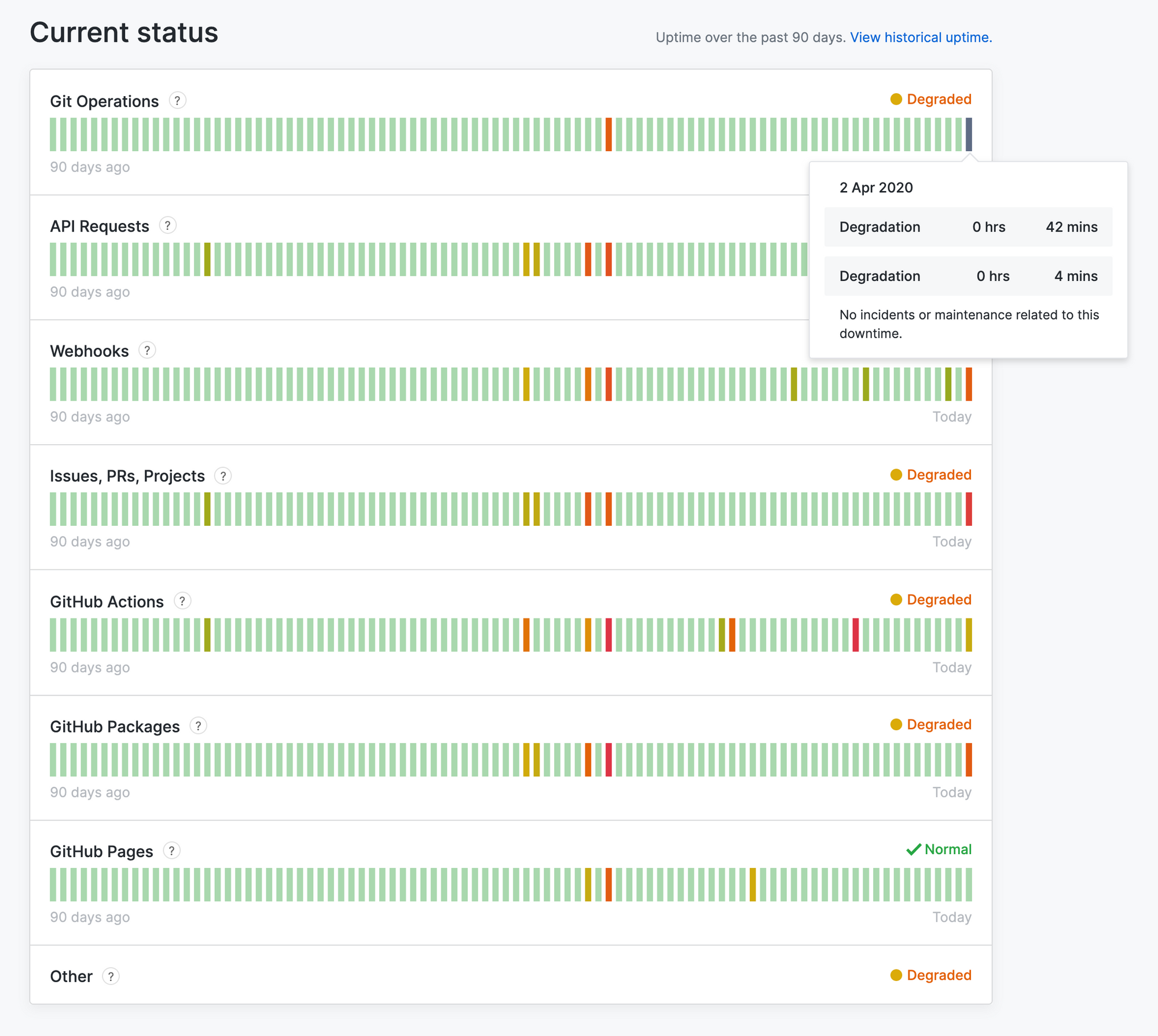Click the Degraded status for GitHub Actions
Viewport: 1158px width, 1036px height.
931,600
